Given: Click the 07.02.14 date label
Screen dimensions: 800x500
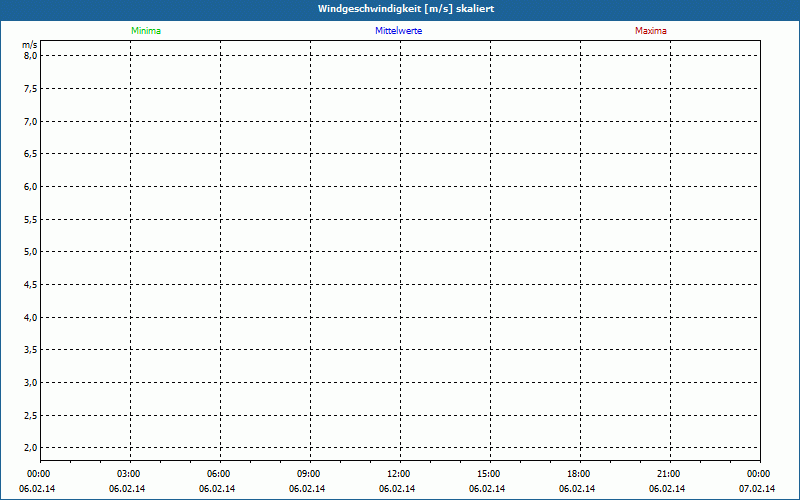Looking at the screenshot, I should coord(757,489).
